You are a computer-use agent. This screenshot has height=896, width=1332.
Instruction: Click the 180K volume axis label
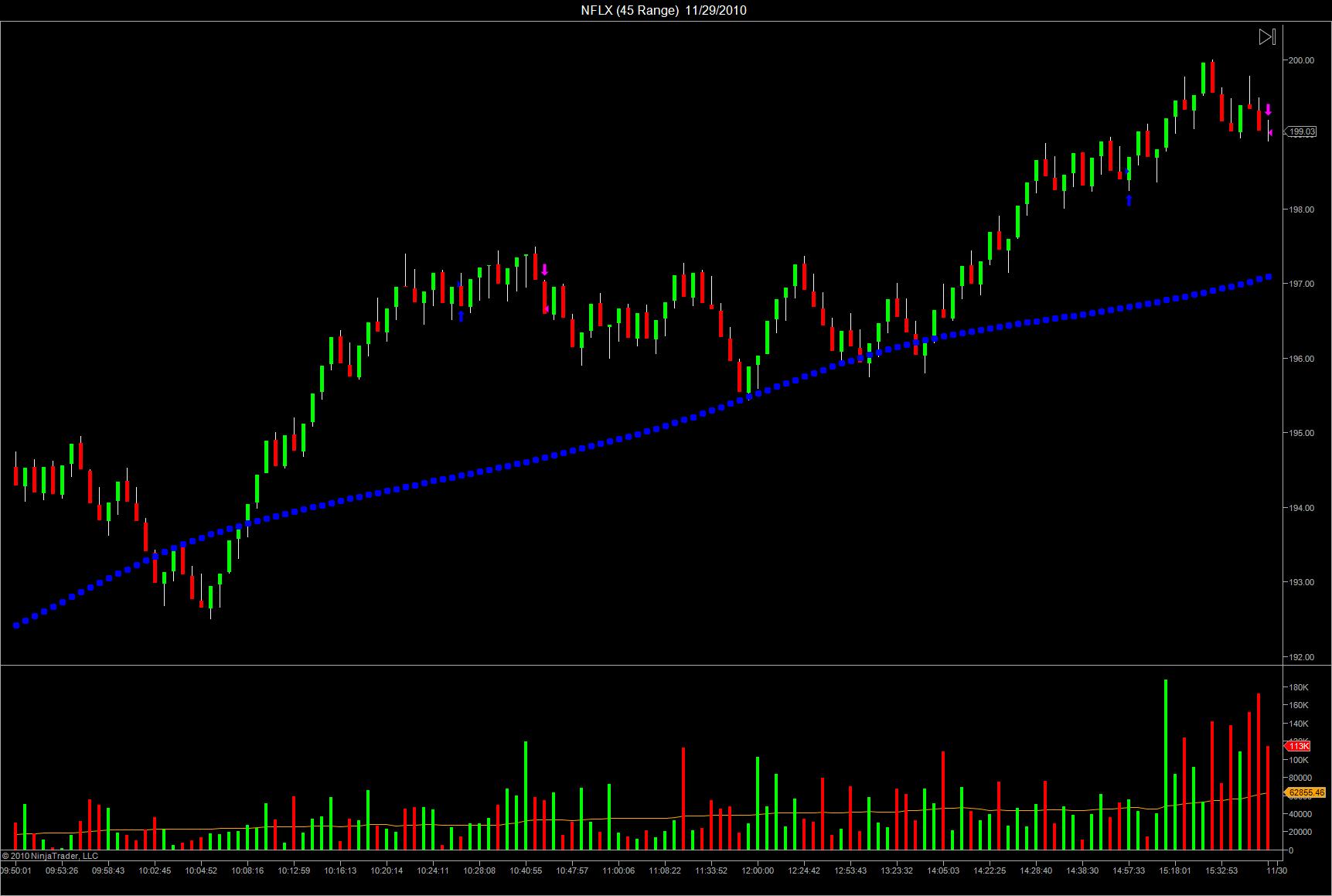pos(1299,687)
